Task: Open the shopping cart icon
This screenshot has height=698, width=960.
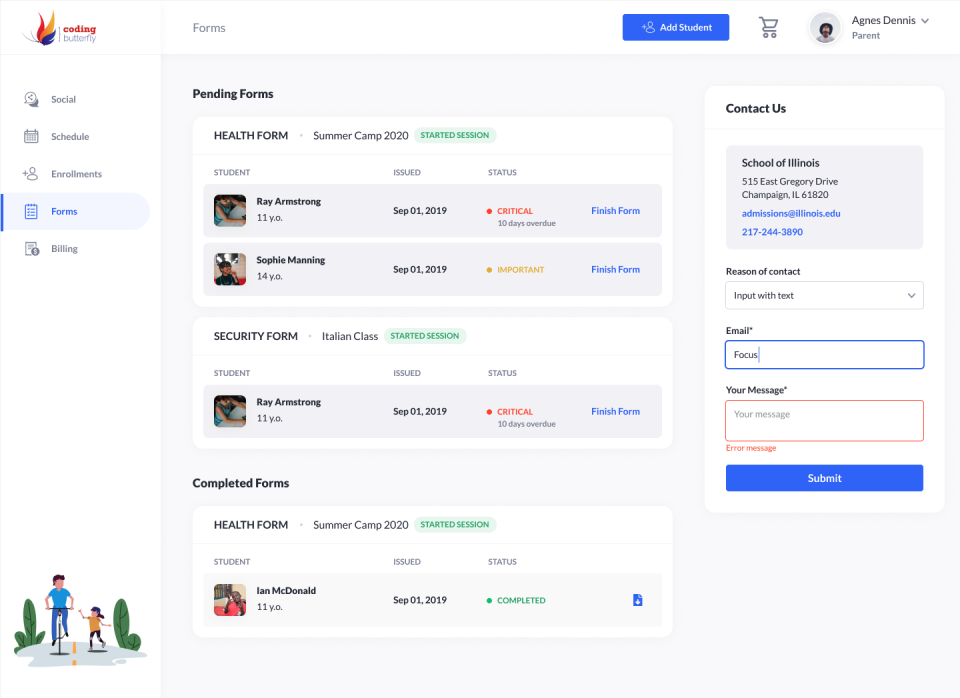Action: click(x=768, y=27)
